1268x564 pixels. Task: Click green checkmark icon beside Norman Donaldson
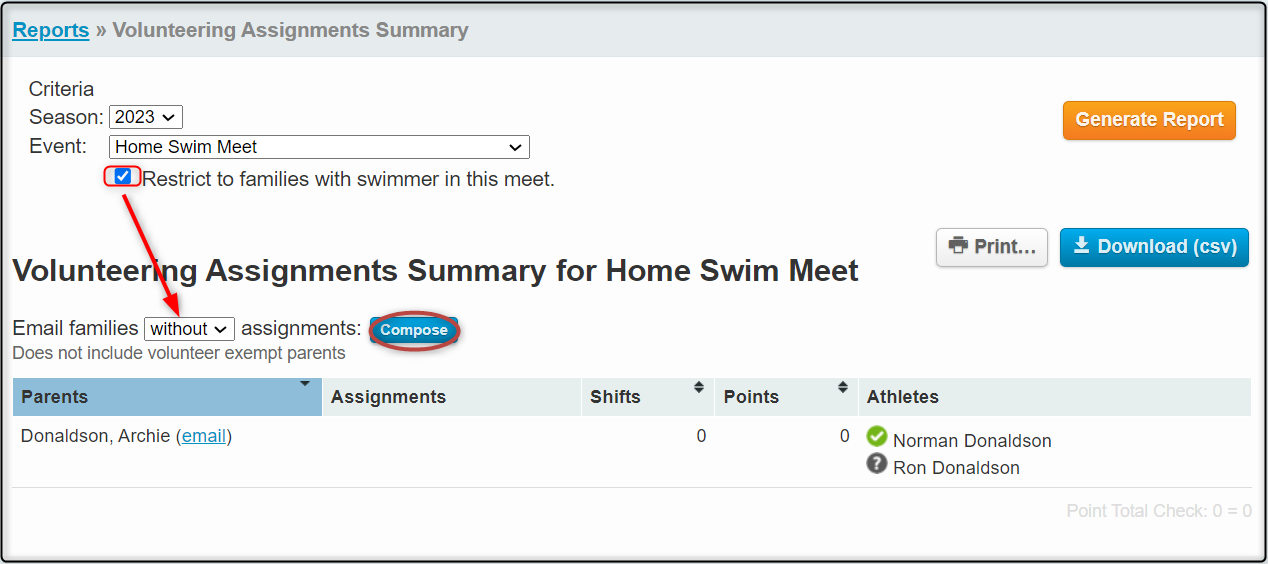[877, 436]
